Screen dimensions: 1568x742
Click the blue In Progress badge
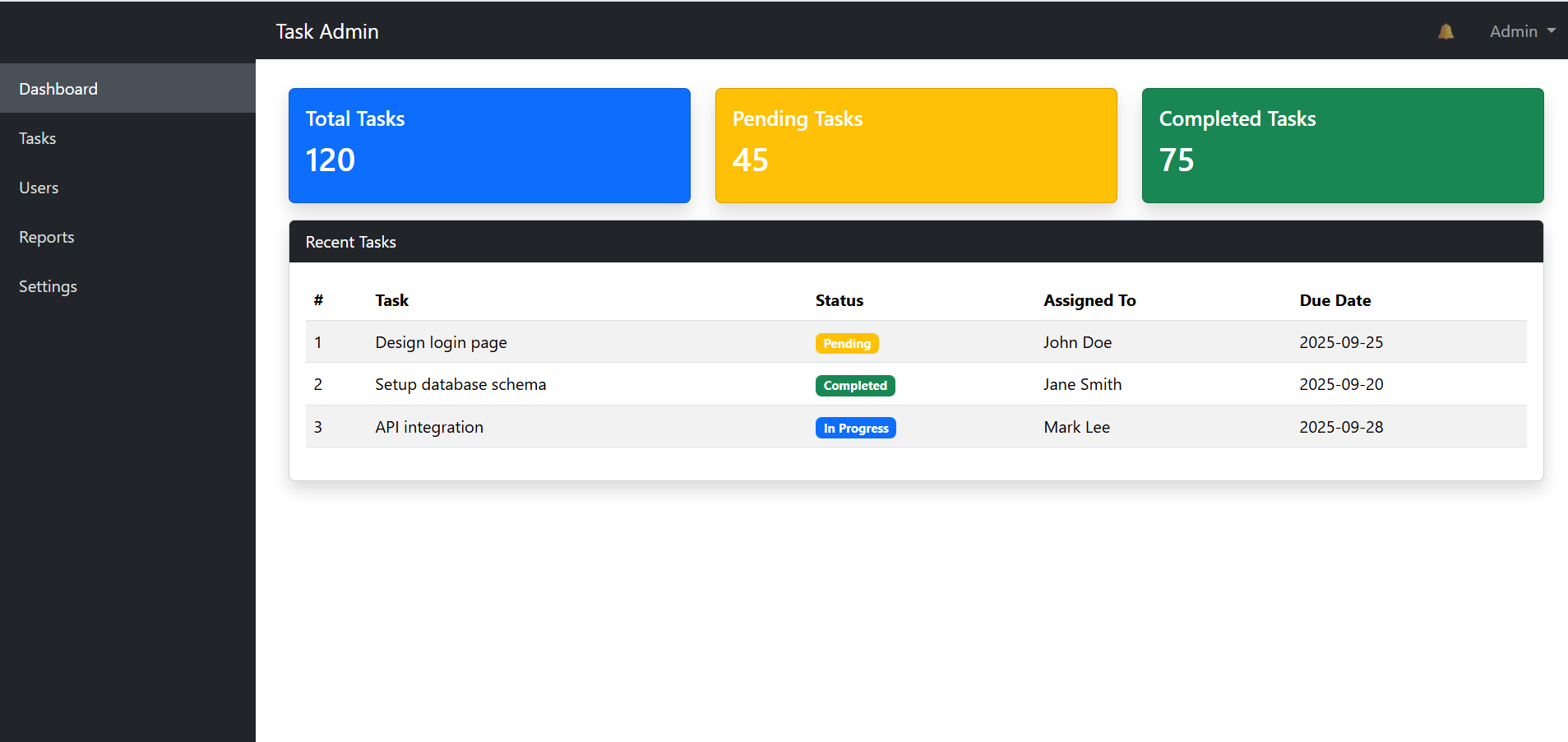point(855,428)
